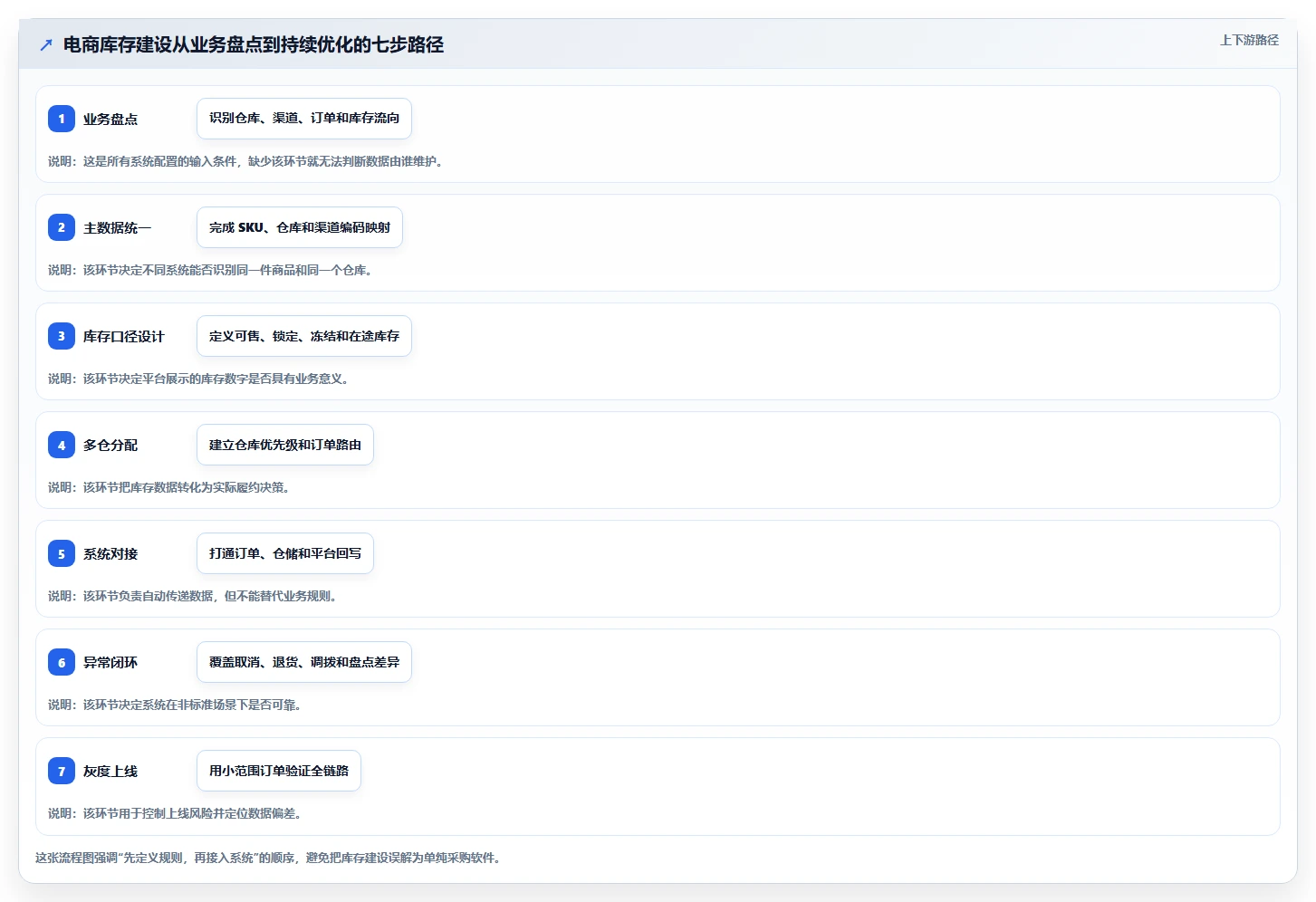This screenshot has width=1316, height=902.
Task: Click the 上下游路径 label in the header
Action: point(1249,40)
